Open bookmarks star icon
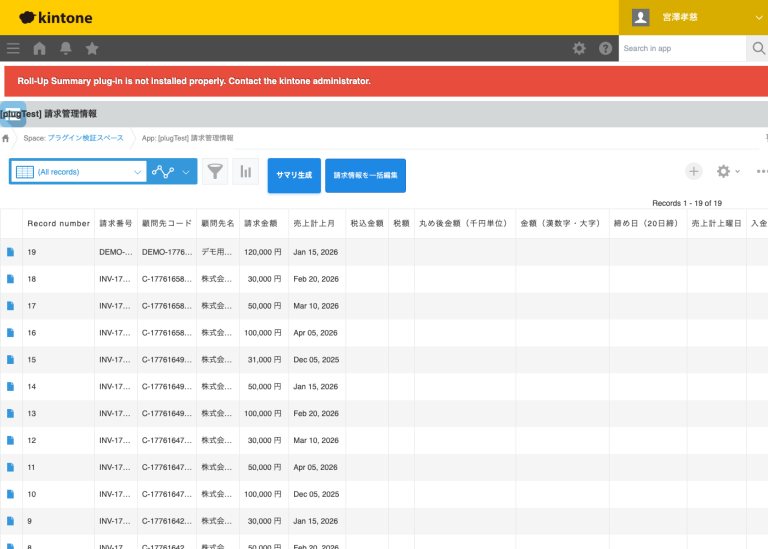This screenshot has height=549, width=768. [92, 48]
